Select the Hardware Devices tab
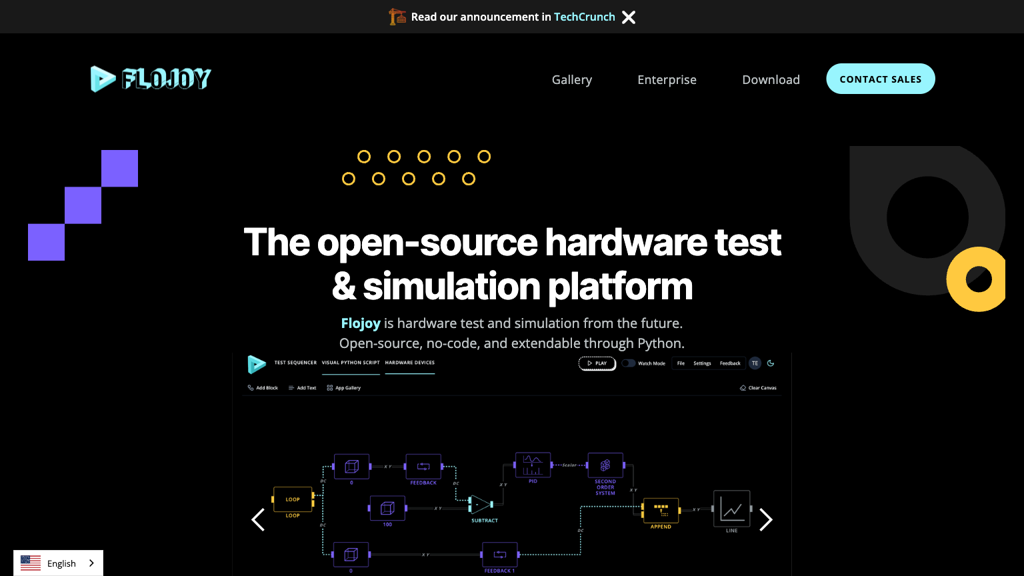Screen dimensions: 1024x576 coord(410,363)
